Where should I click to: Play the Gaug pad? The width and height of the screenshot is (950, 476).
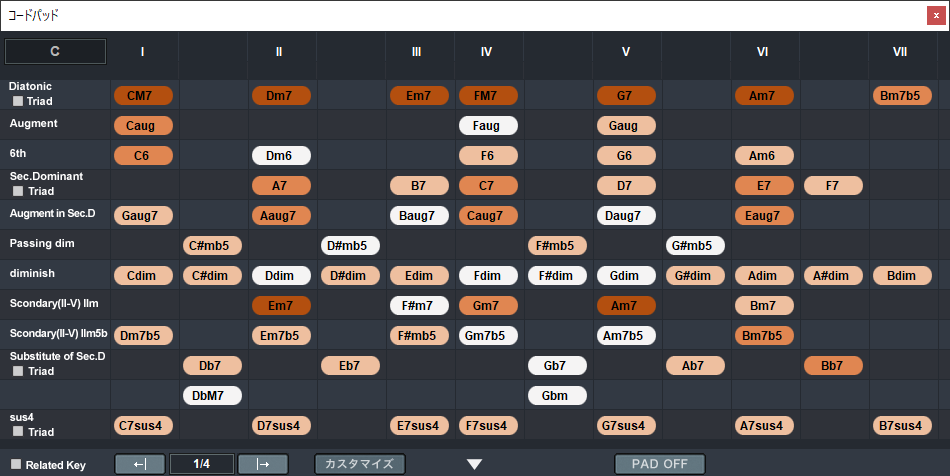pos(626,126)
